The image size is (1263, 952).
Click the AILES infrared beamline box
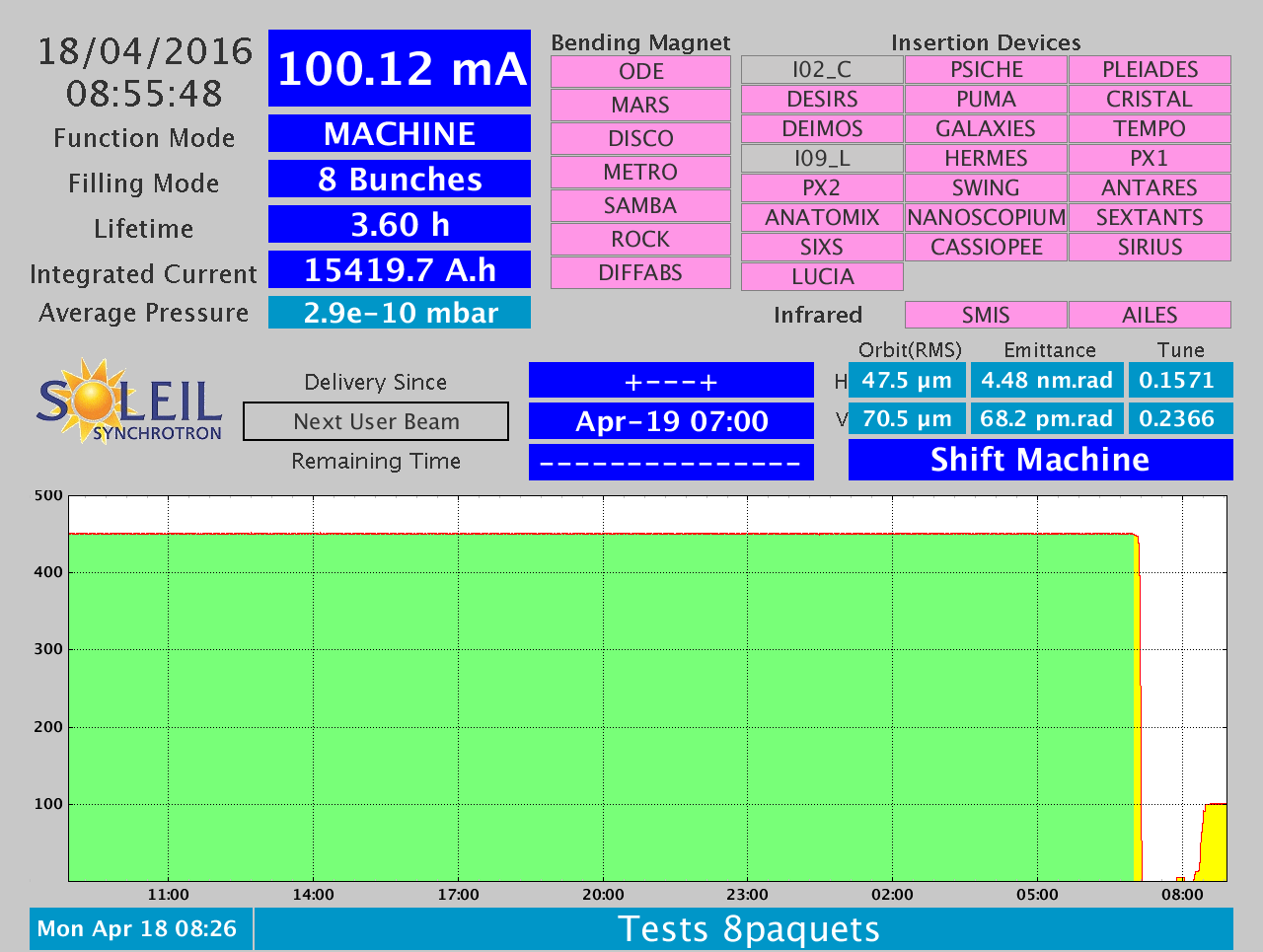point(1150,315)
